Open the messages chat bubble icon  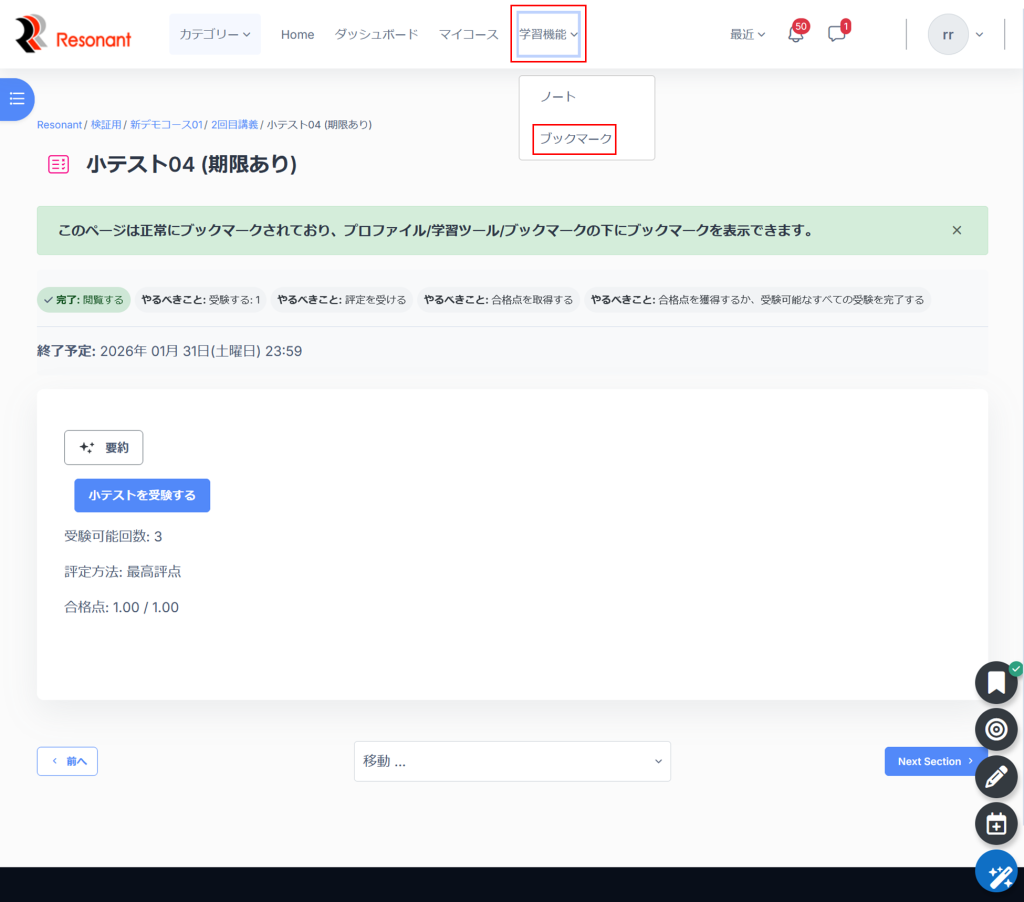[x=837, y=34]
